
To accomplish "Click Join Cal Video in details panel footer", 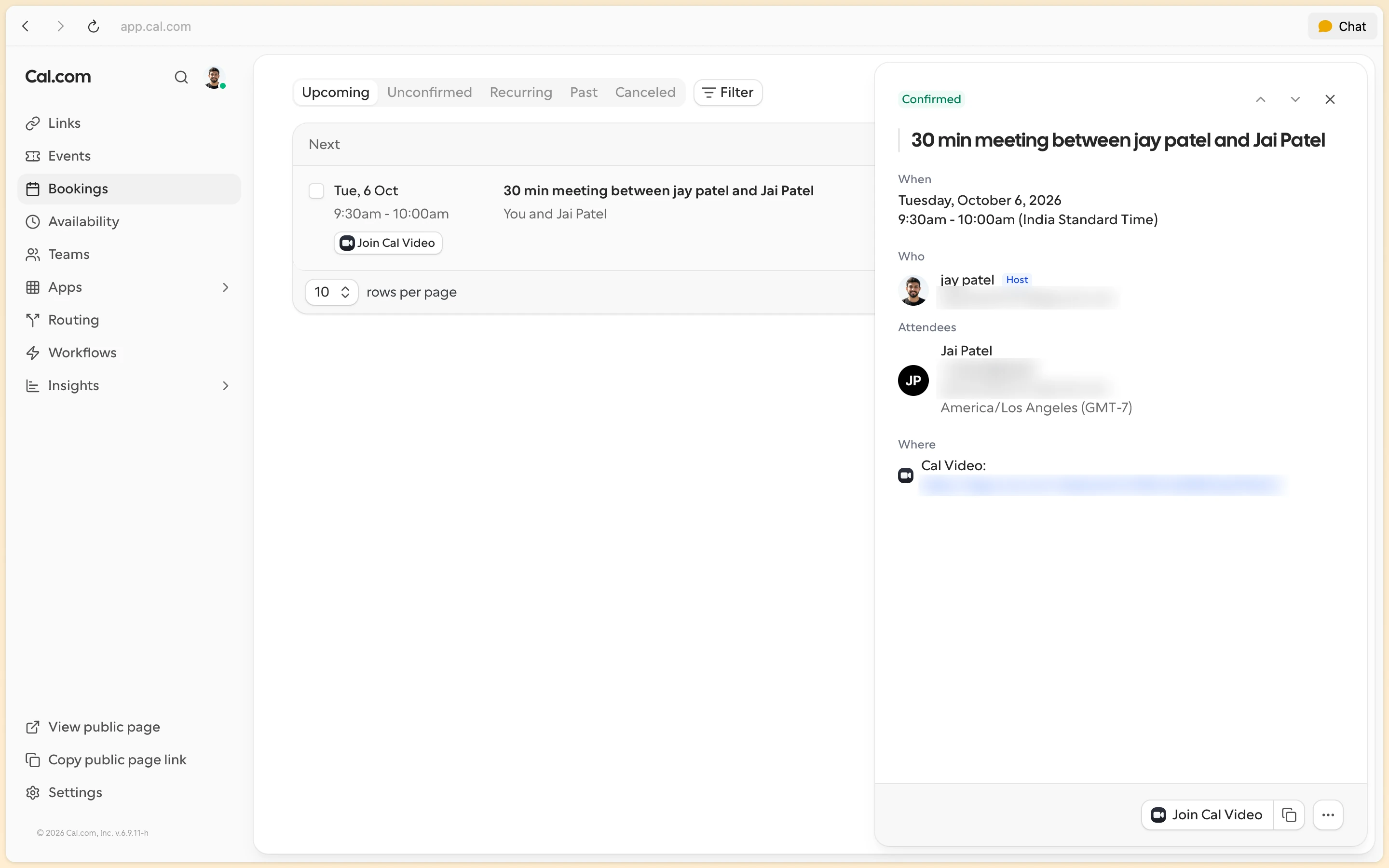I will point(1208,814).
